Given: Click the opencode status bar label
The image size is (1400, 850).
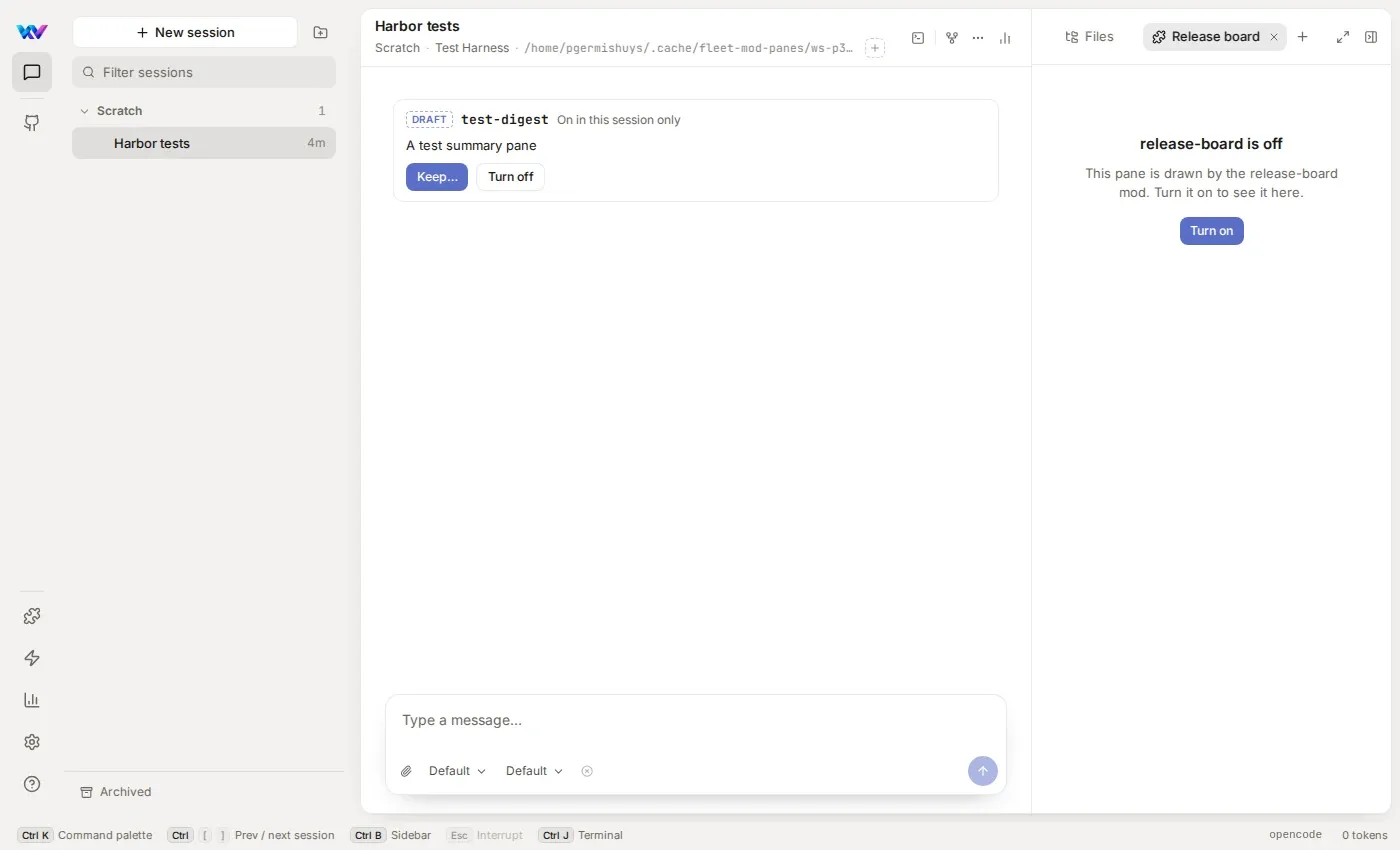Looking at the screenshot, I should click(1295, 835).
